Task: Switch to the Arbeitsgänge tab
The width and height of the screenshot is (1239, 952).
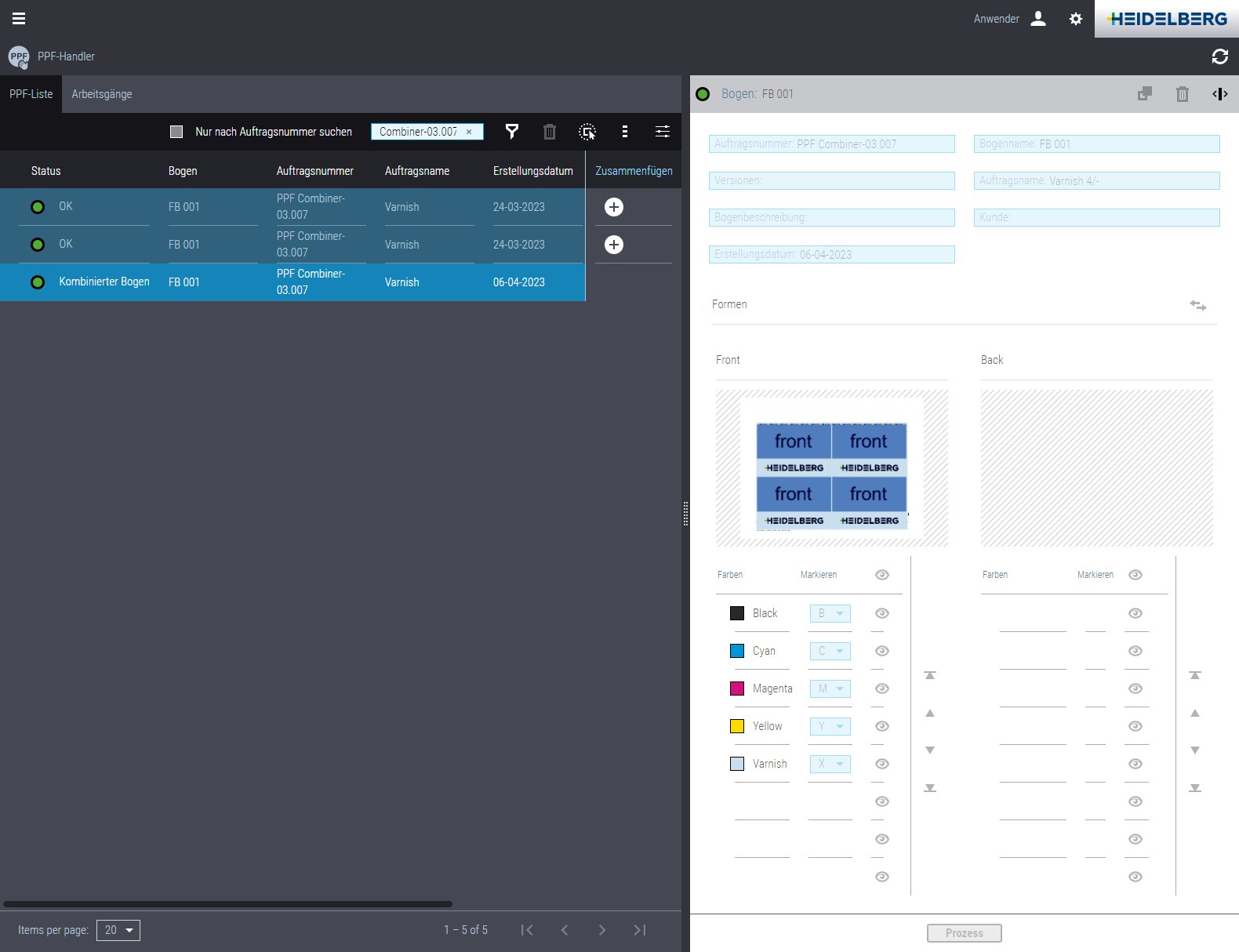Action: pos(102,94)
